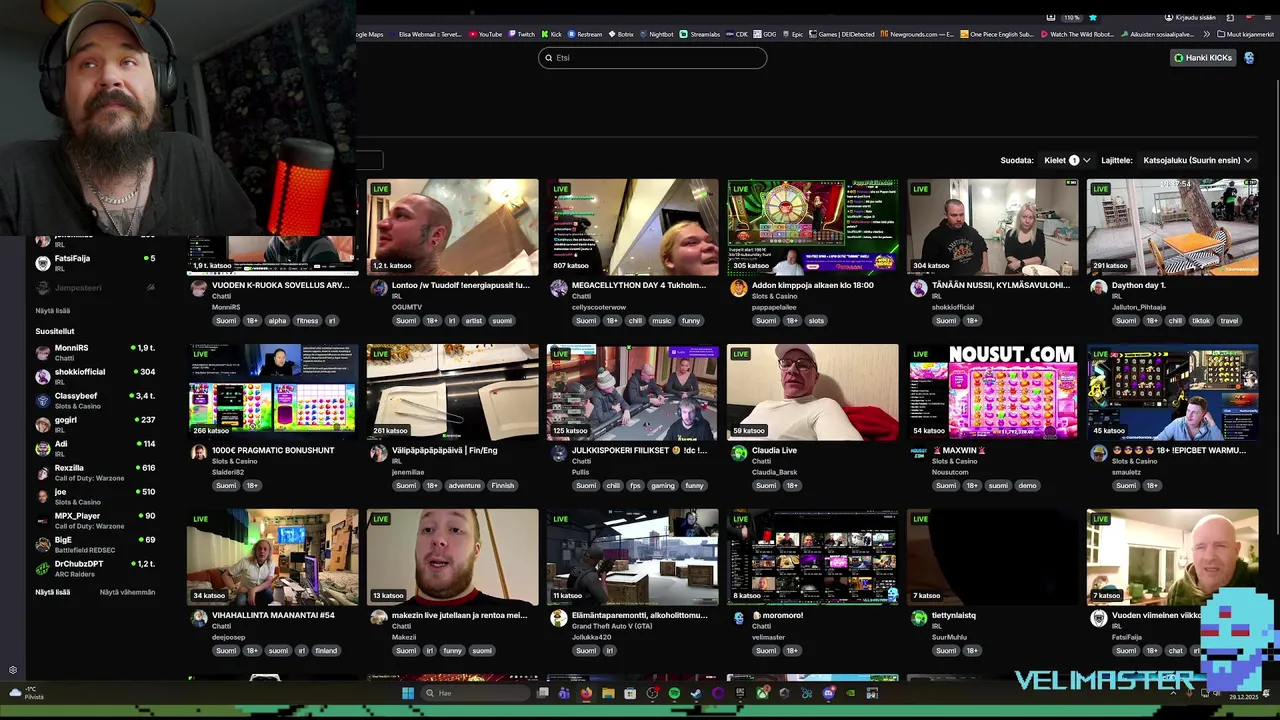Click the Slots & Casino category under smauletz

1134,461
